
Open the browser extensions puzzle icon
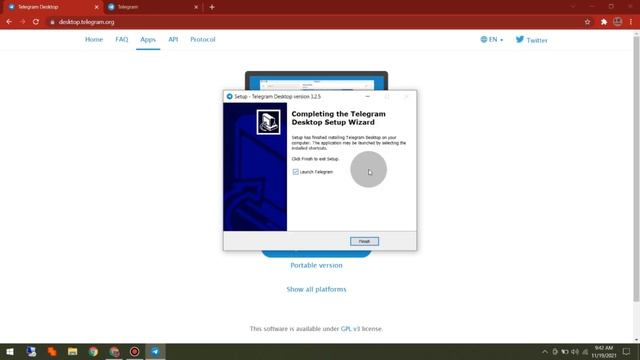tap(604, 22)
